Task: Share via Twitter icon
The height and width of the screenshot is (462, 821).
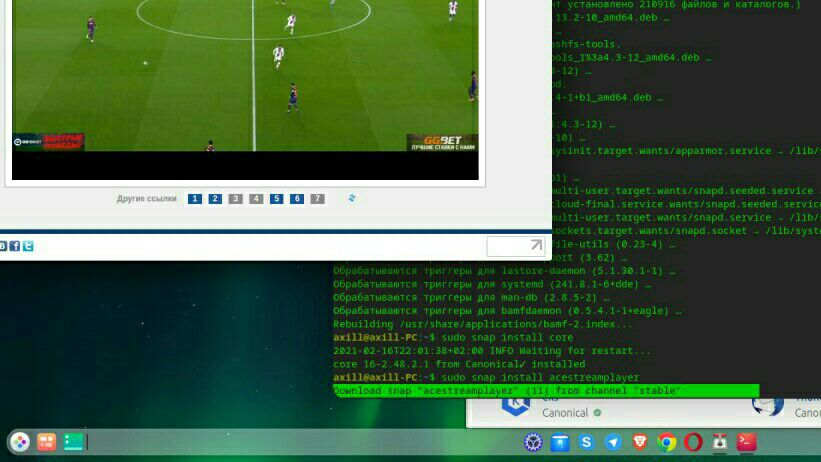Action: click(28, 246)
